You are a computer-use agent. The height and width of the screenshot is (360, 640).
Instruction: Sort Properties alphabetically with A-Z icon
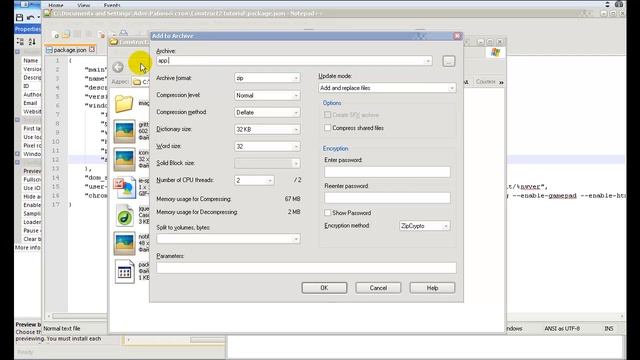click(32, 41)
